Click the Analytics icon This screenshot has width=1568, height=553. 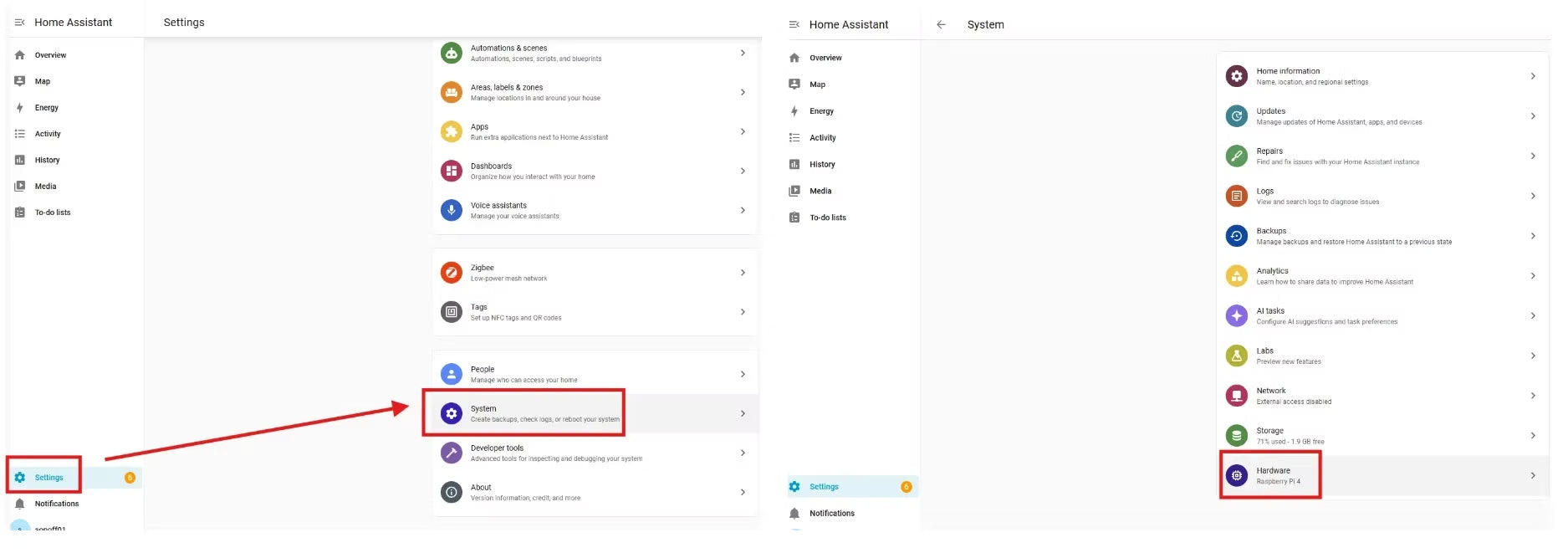1236,276
